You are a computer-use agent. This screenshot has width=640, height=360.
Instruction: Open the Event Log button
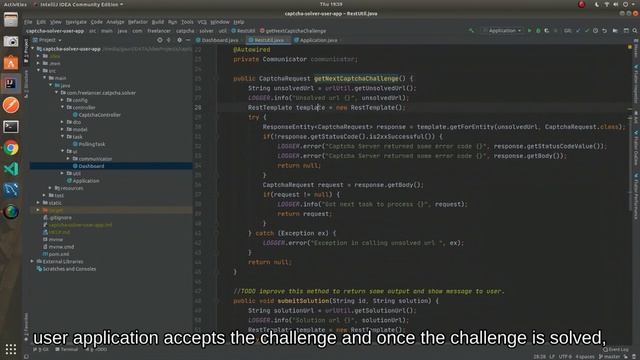click(x=616, y=349)
